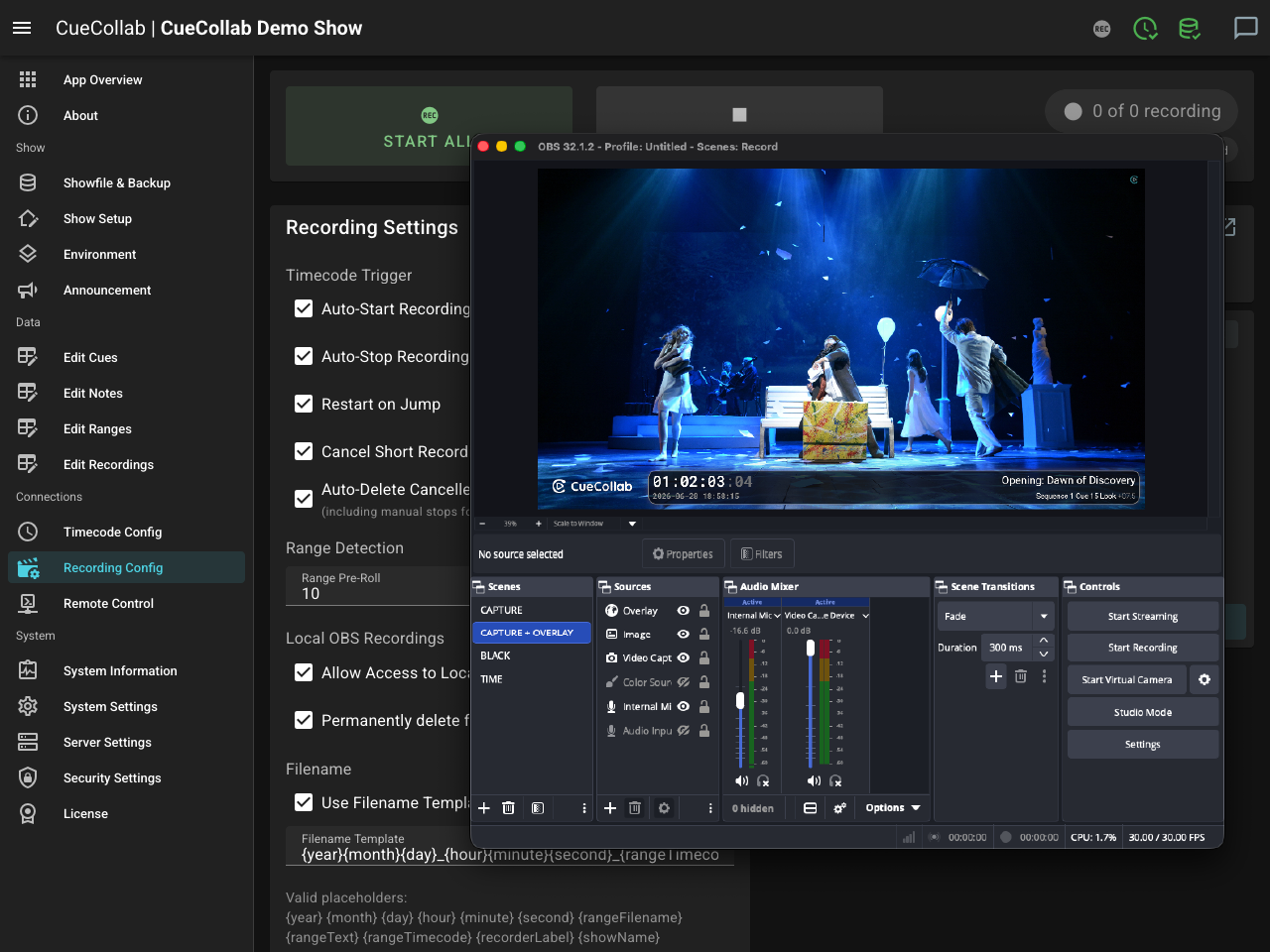1270x952 pixels.
Task: Open scene filters icon in Scenes dock
Action: click(x=537, y=808)
